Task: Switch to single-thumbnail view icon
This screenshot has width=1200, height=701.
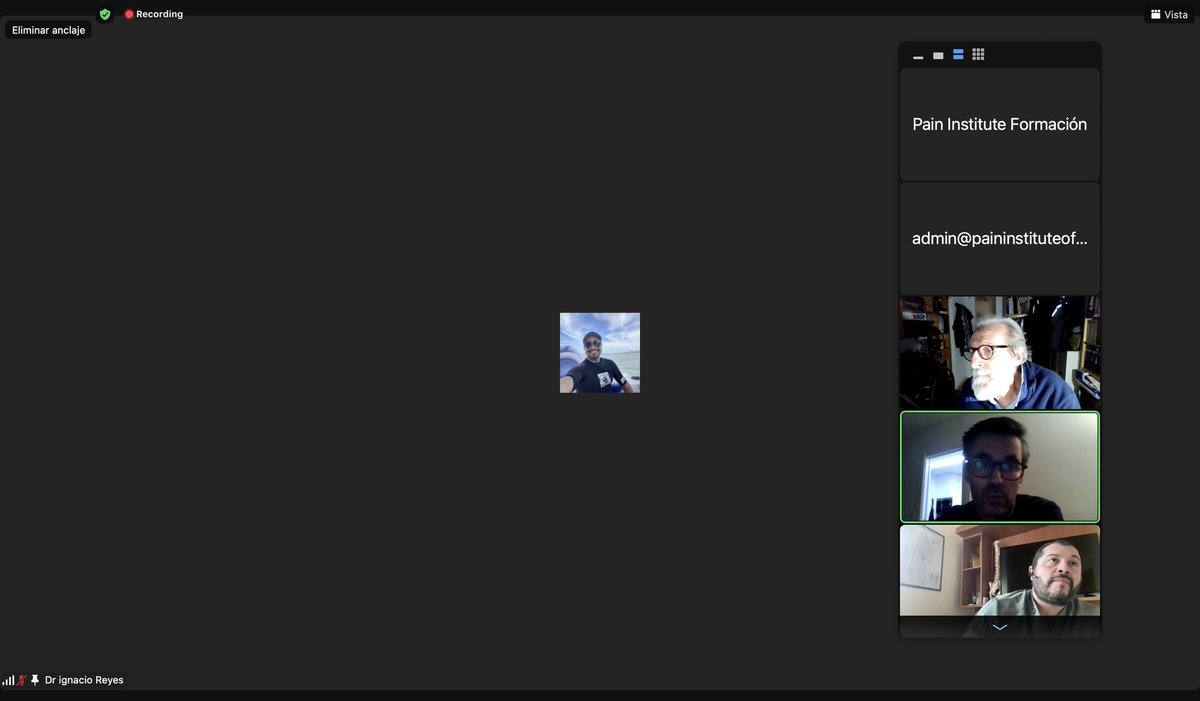Action: coord(938,55)
